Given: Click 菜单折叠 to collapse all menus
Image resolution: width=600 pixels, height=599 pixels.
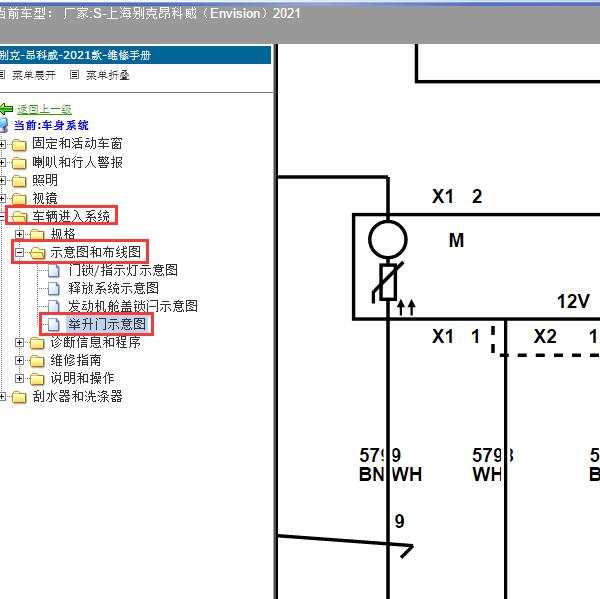Looking at the screenshot, I should [108, 75].
